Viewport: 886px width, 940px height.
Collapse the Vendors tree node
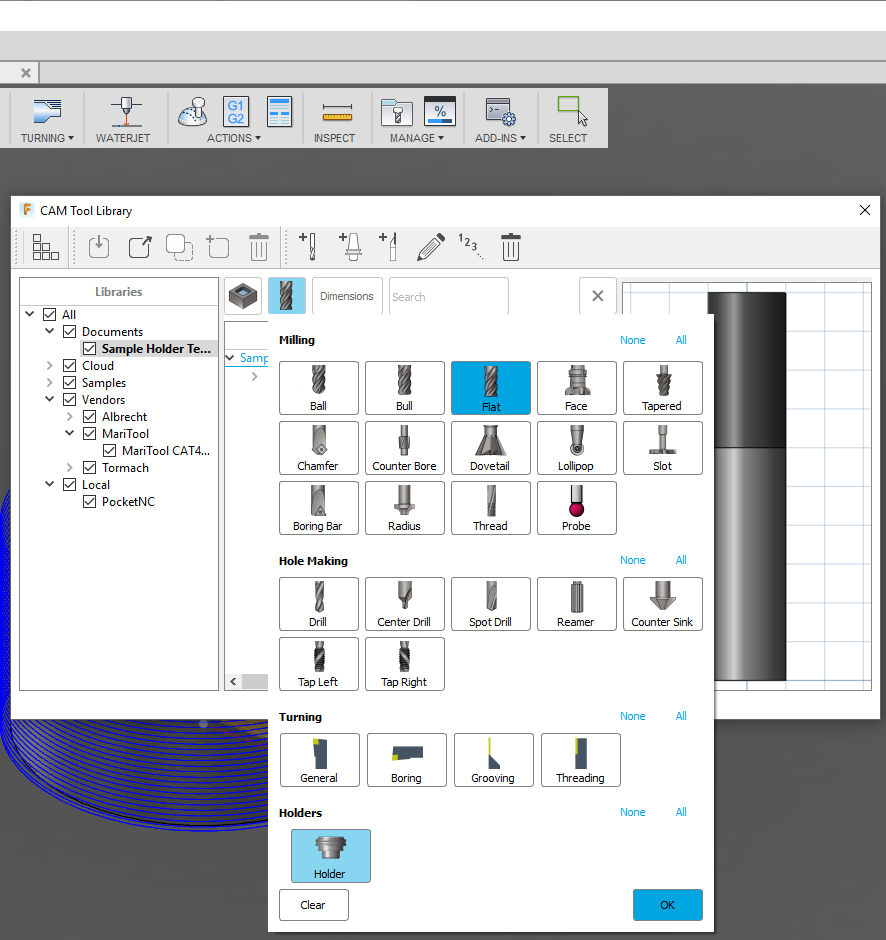point(50,399)
